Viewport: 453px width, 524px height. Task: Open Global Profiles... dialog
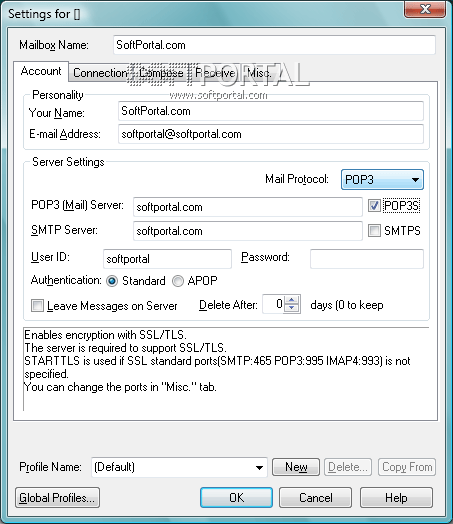[57, 498]
